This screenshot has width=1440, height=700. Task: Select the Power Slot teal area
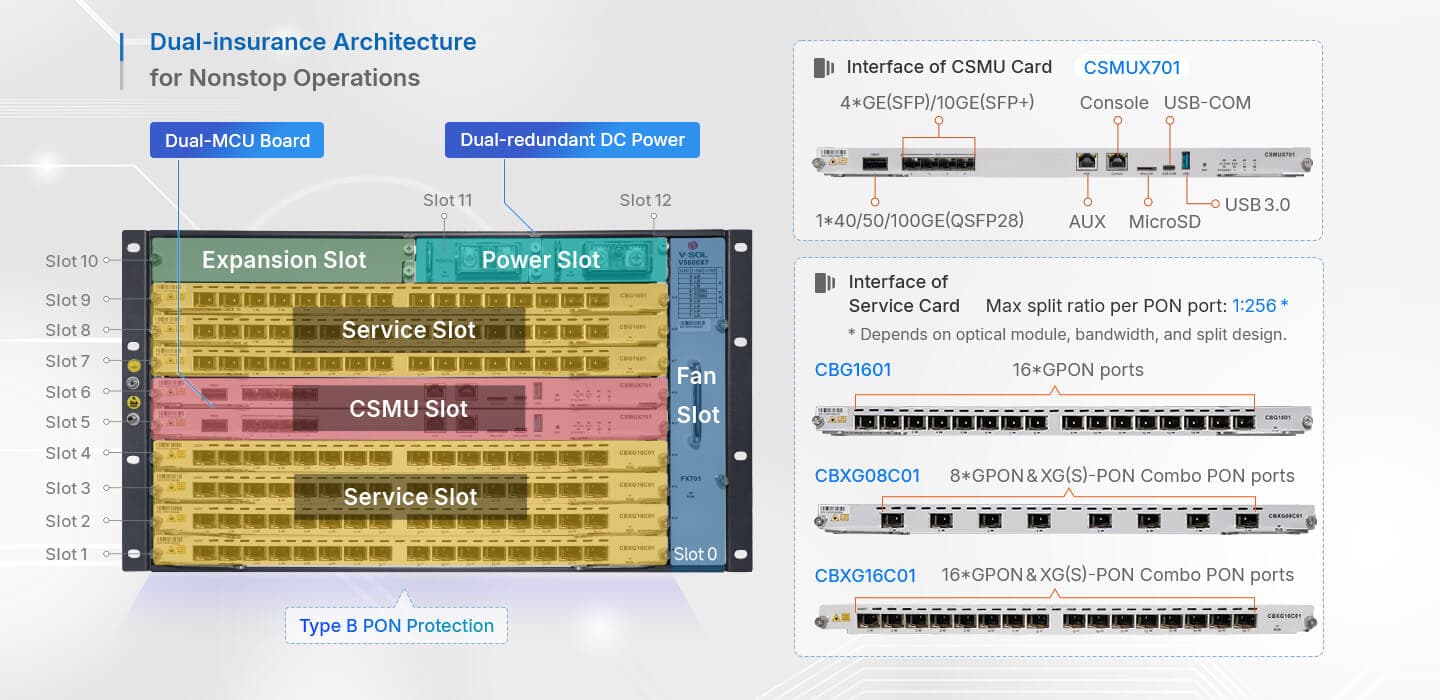point(541,260)
